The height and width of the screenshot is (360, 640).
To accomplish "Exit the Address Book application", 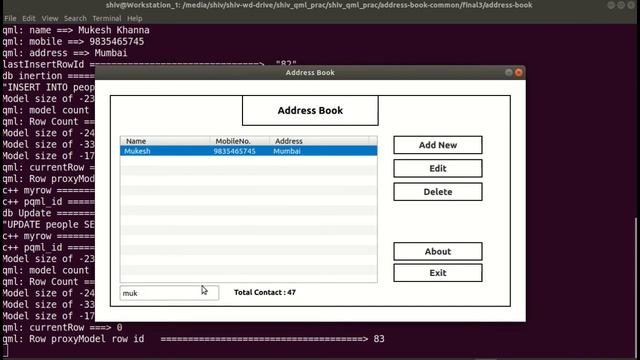I will [x=438, y=273].
